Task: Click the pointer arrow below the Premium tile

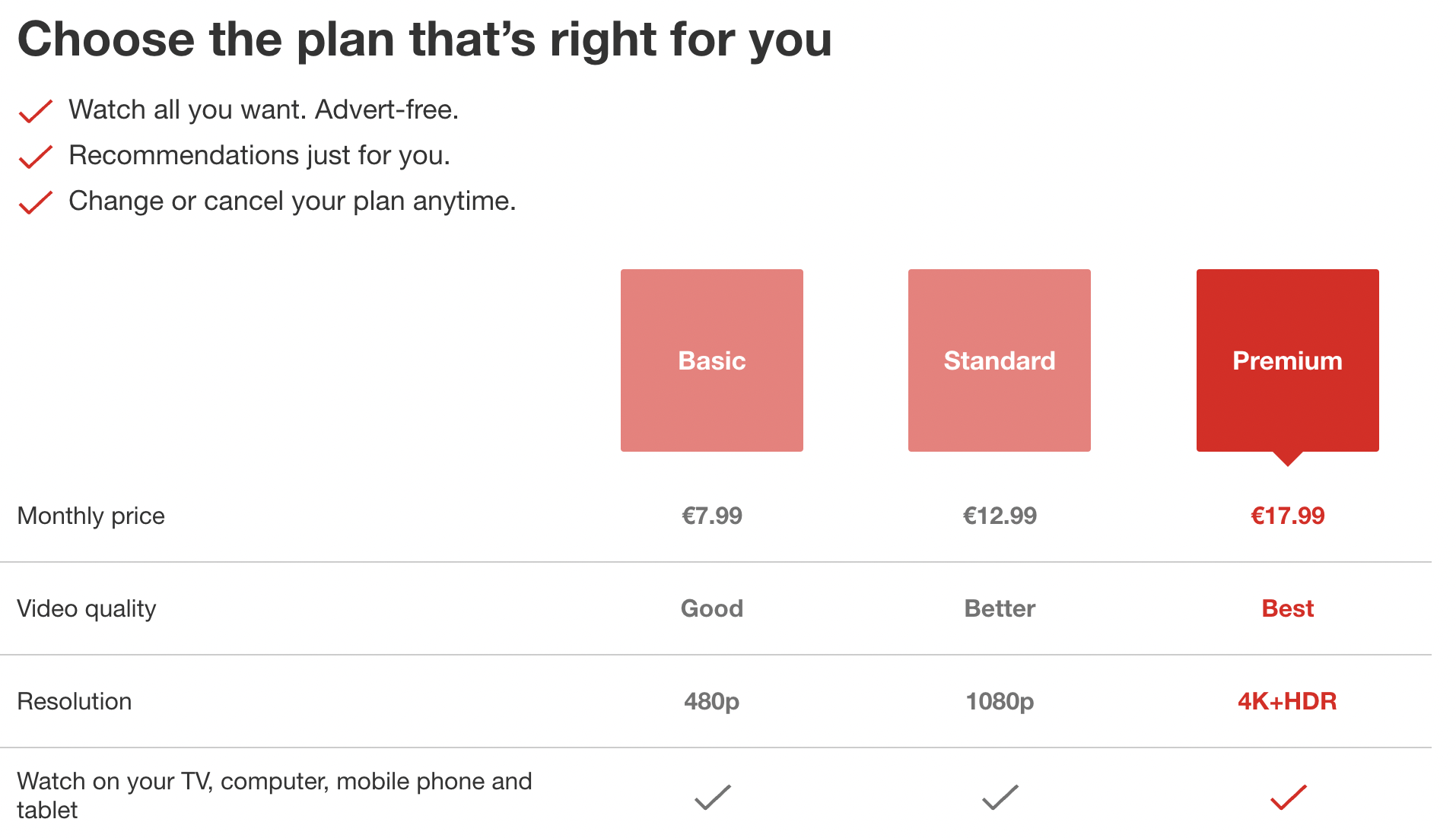Action: tap(1288, 459)
